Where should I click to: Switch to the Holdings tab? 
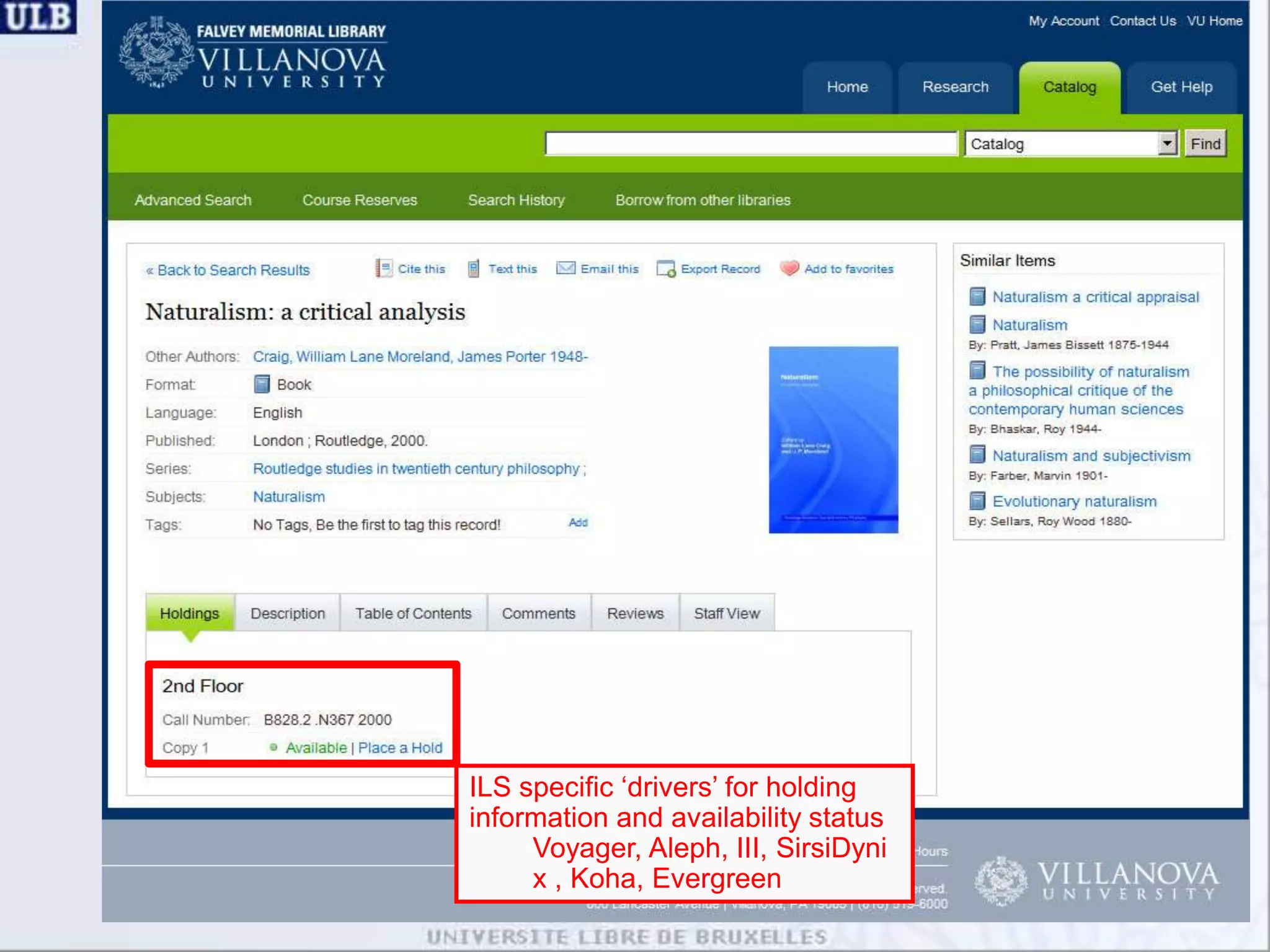(x=190, y=613)
